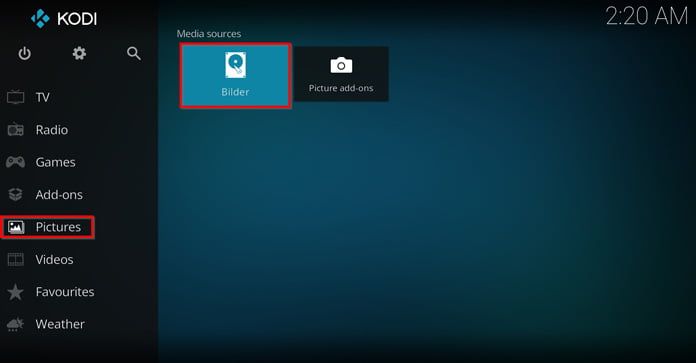Image resolution: width=696 pixels, height=363 pixels.
Task: Click the power icon in the sidebar
Action: (24, 54)
